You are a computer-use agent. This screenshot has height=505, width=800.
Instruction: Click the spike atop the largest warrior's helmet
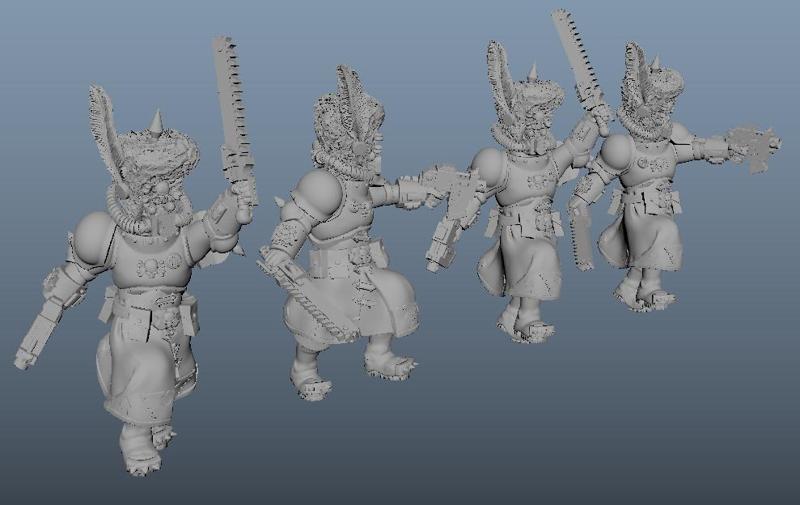[x=158, y=123]
